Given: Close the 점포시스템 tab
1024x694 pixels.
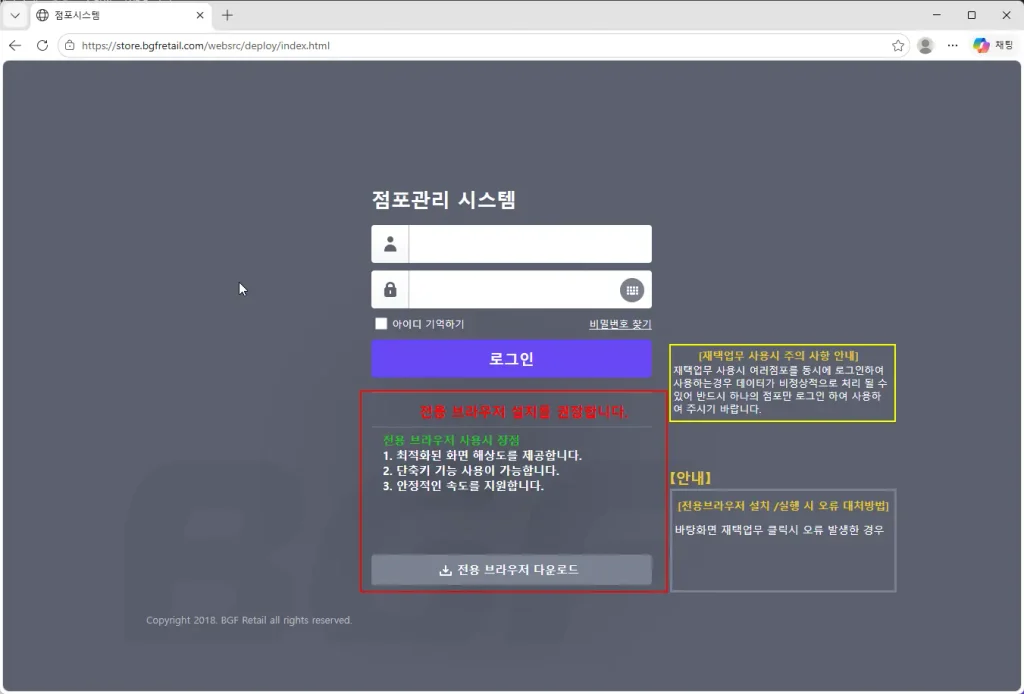Looking at the screenshot, I should point(200,15).
